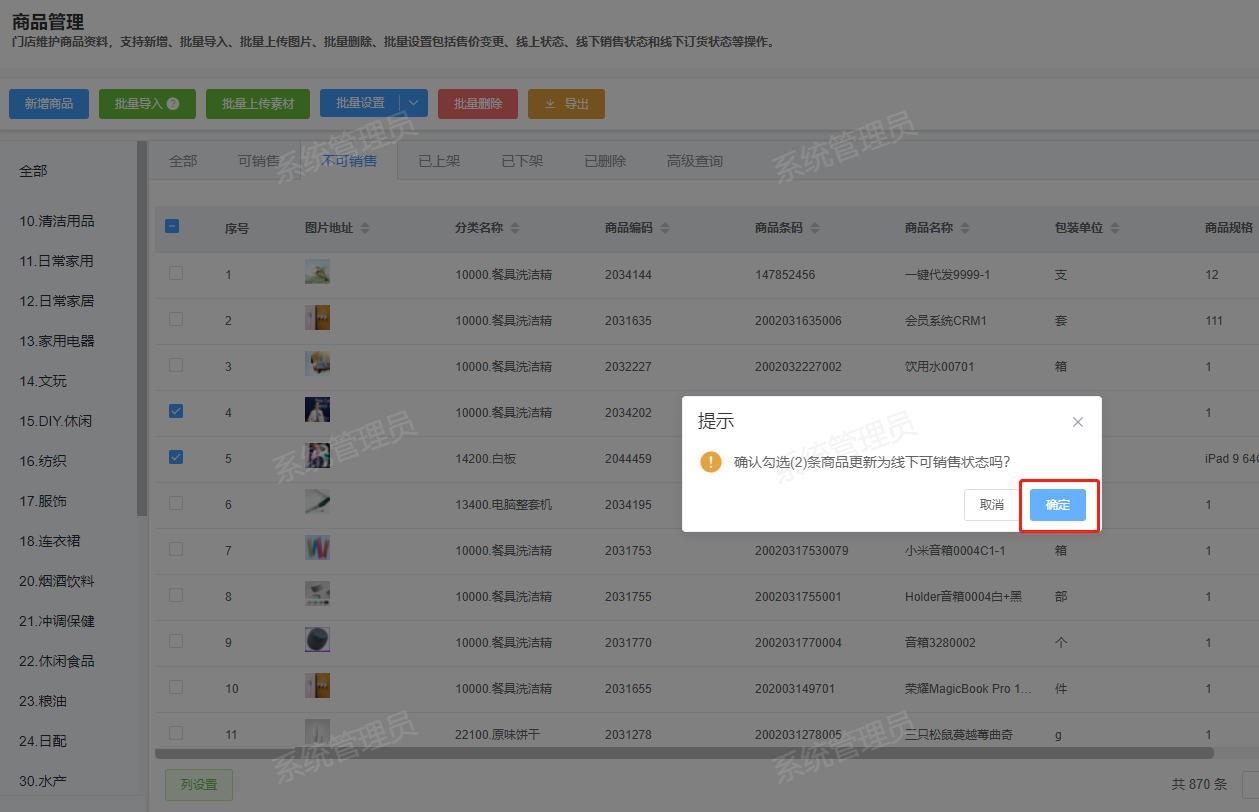The width and height of the screenshot is (1259, 812).
Task: Sort by 商品编码 column arrows
Action: pyautogui.click(x=665, y=228)
